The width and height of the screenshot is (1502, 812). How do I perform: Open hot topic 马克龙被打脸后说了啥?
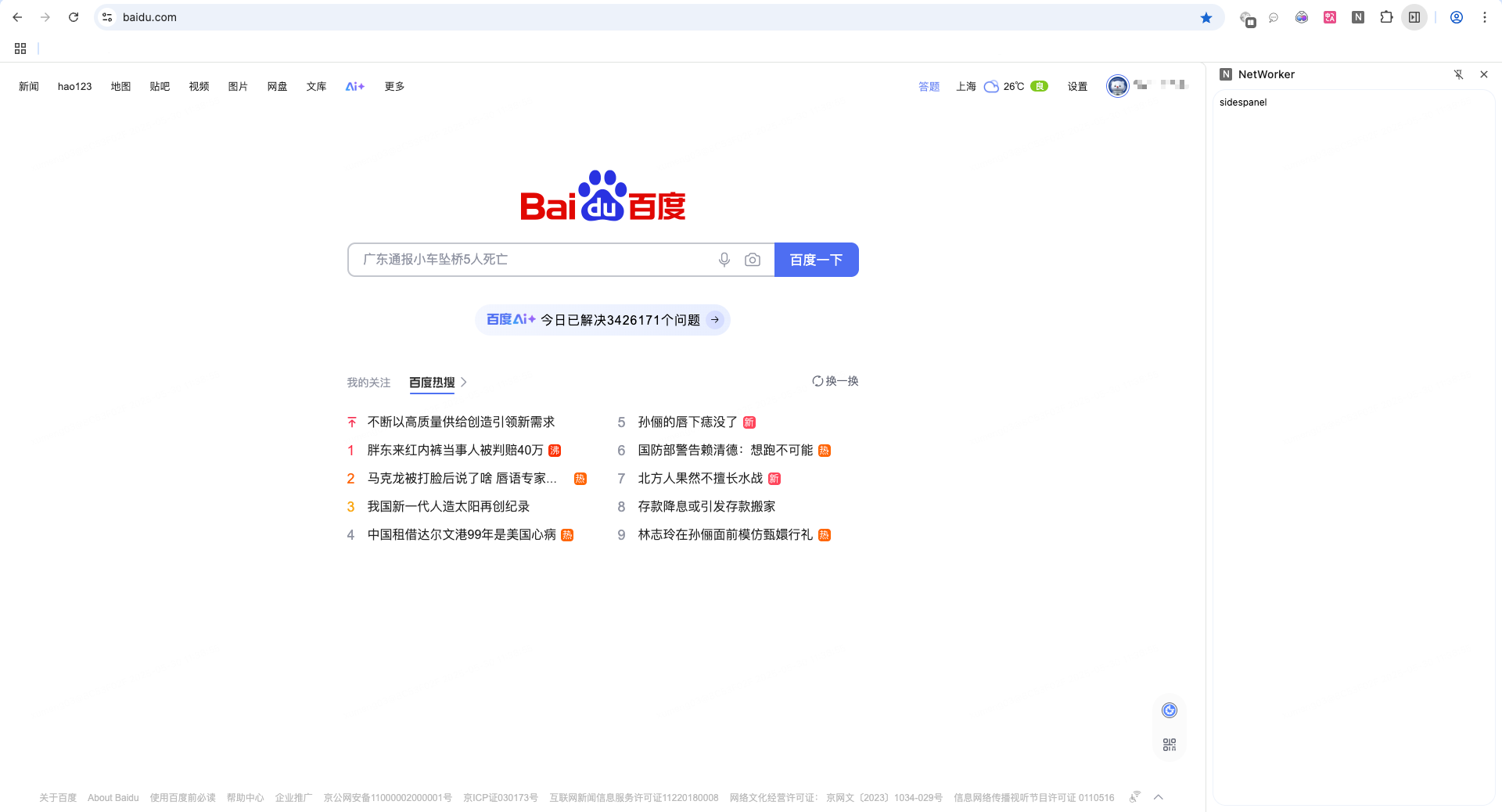(x=462, y=479)
